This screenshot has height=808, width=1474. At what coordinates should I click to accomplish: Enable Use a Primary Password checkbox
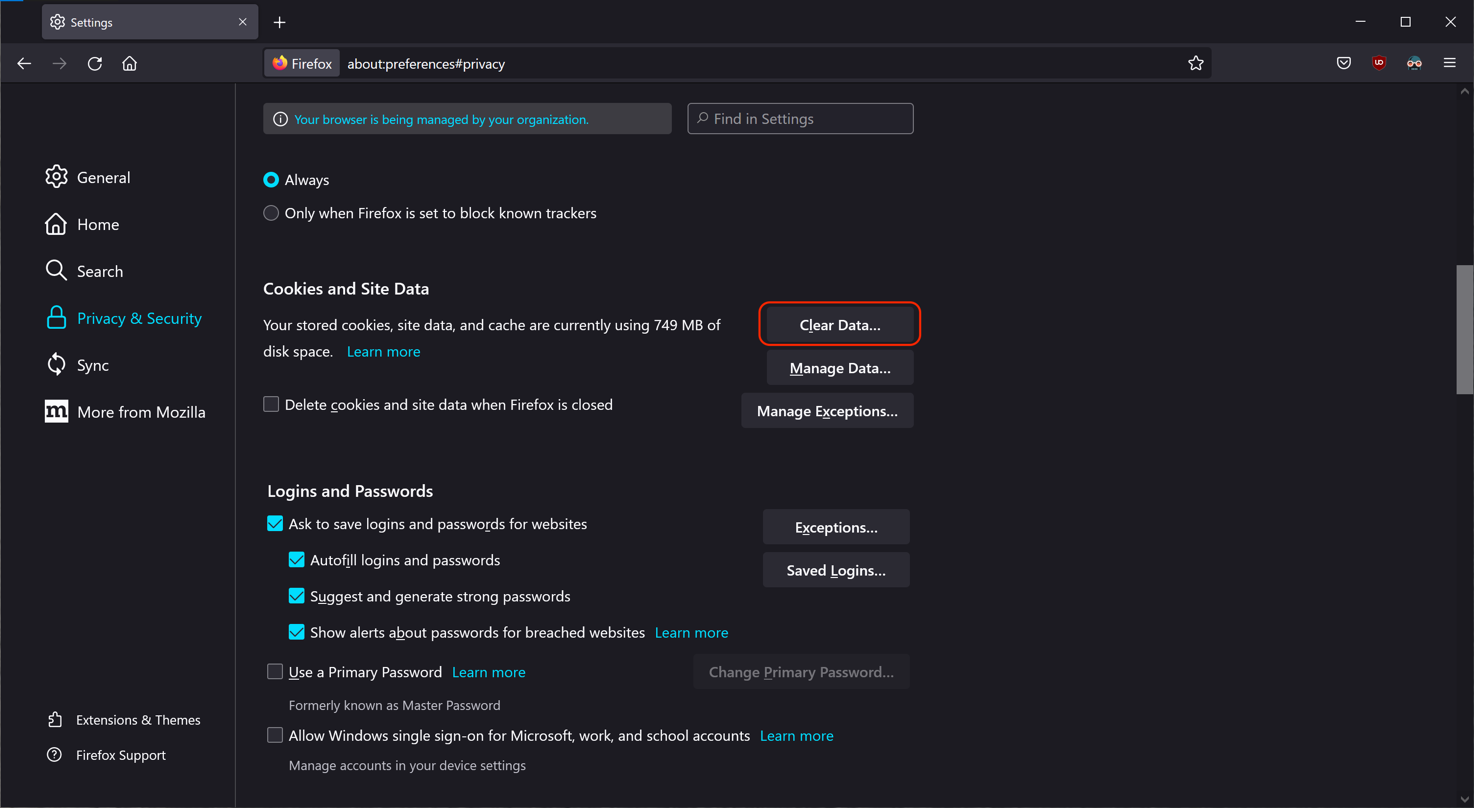[275, 672]
